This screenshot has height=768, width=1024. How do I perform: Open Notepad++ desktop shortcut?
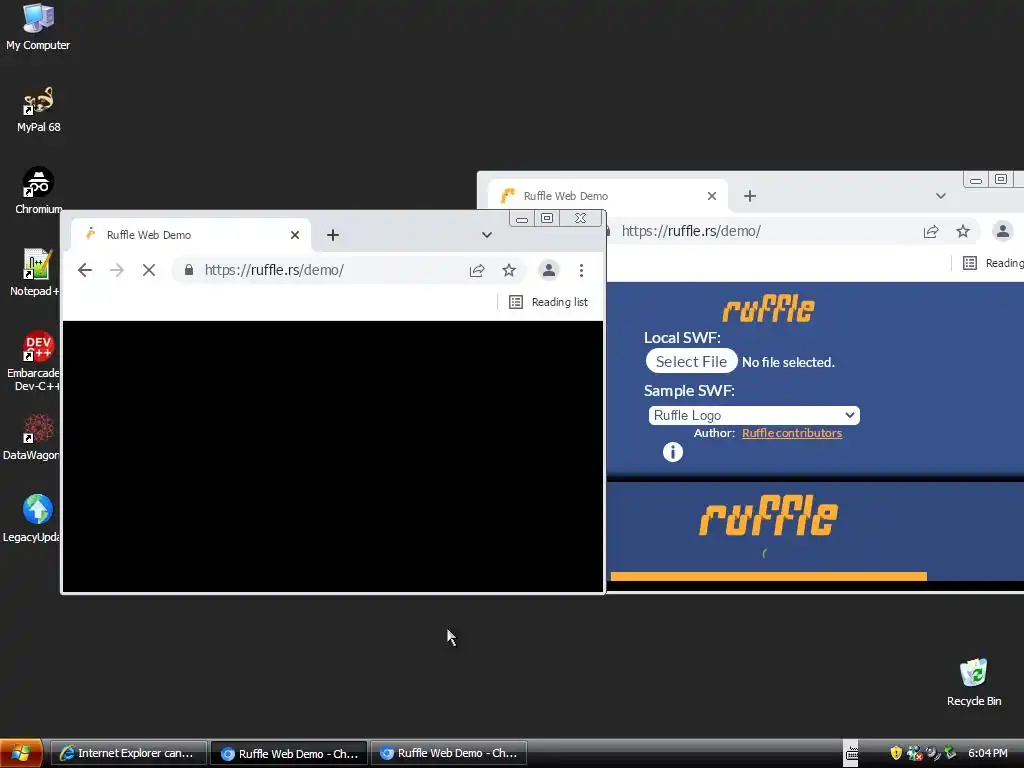[x=35, y=273]
